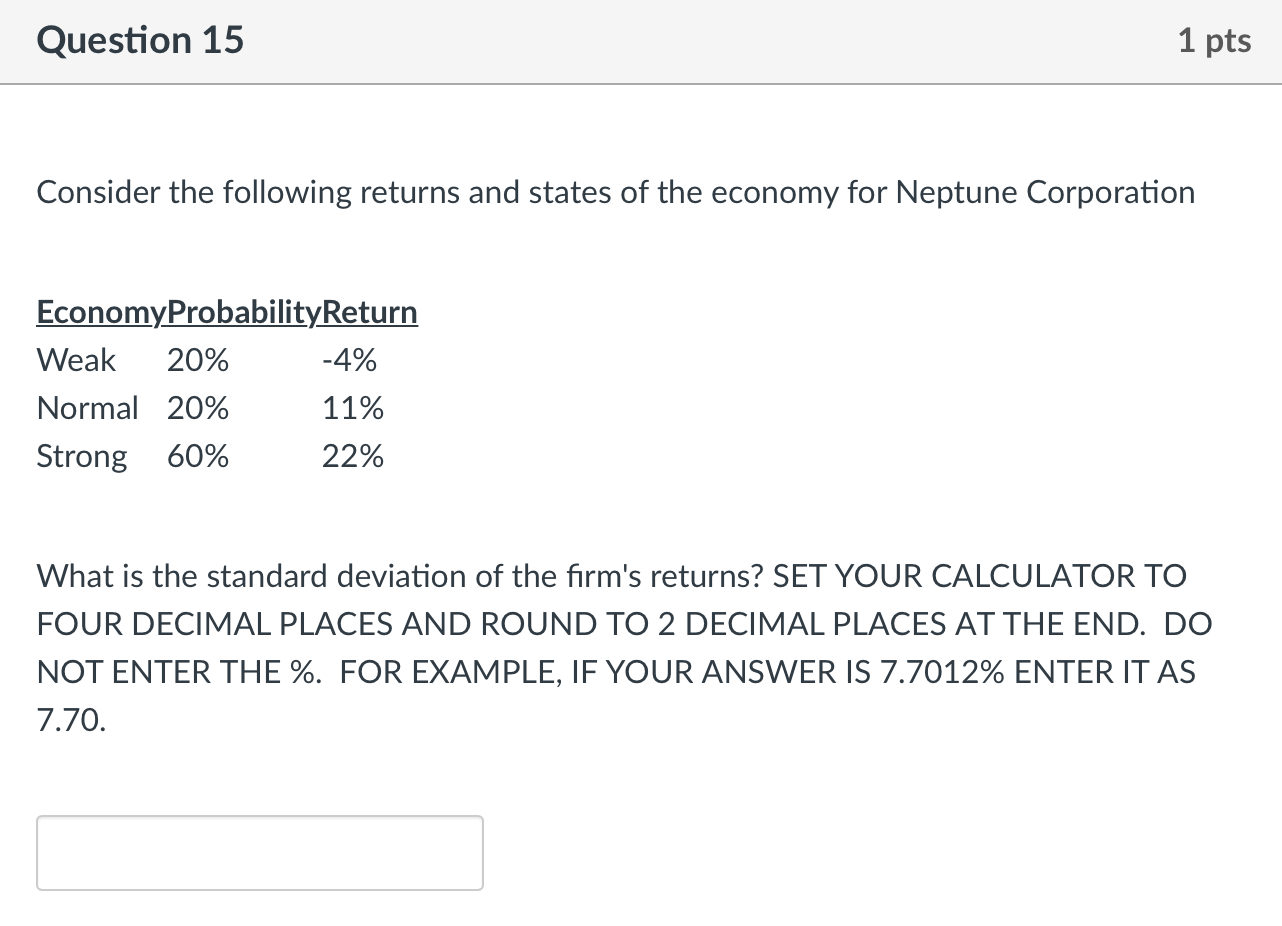Click the final 7.70 example answer
This screenshot has width=1282, height=926.
click(x=70, y=720)
